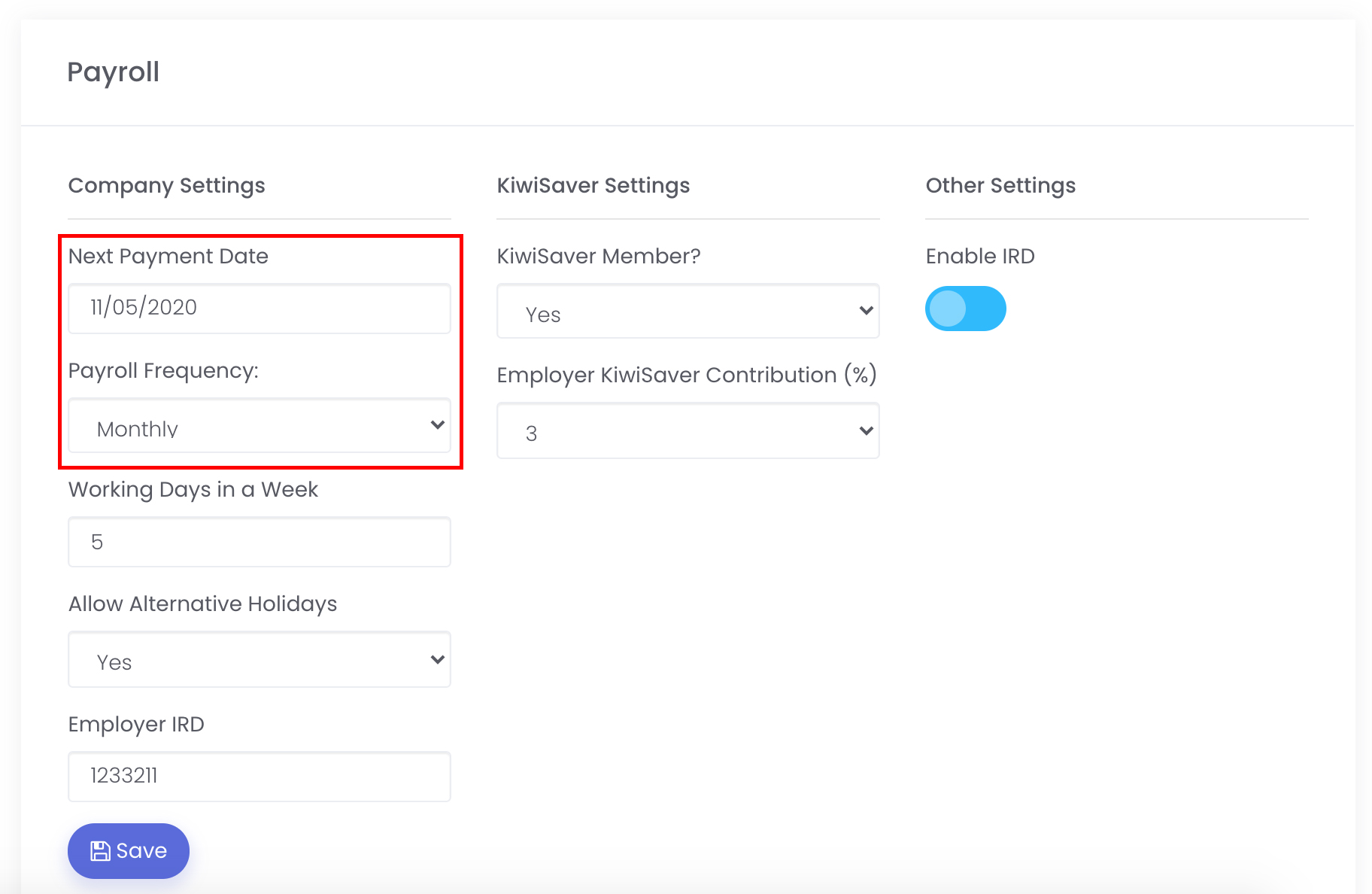Open the Payroll Frequency dropdown
Viewport: 1372px width, 894px height.
point(260,426)
